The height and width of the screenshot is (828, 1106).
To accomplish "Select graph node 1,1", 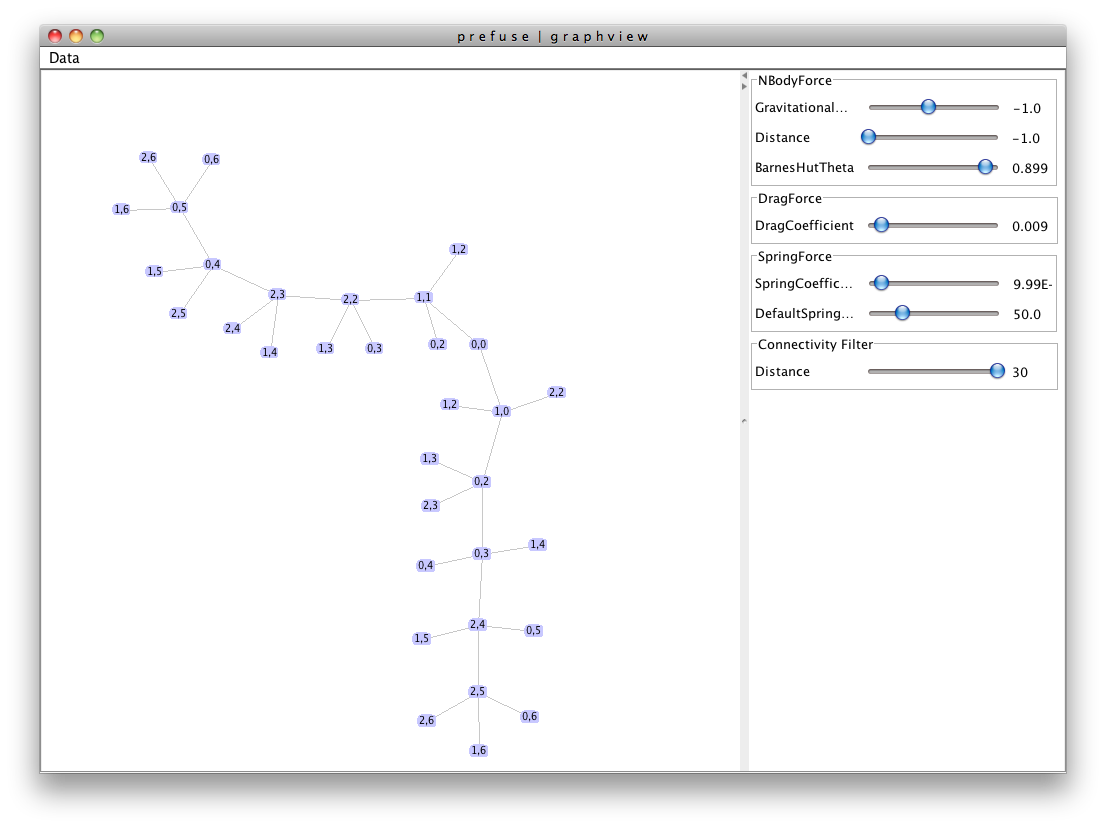I will 423,297.
